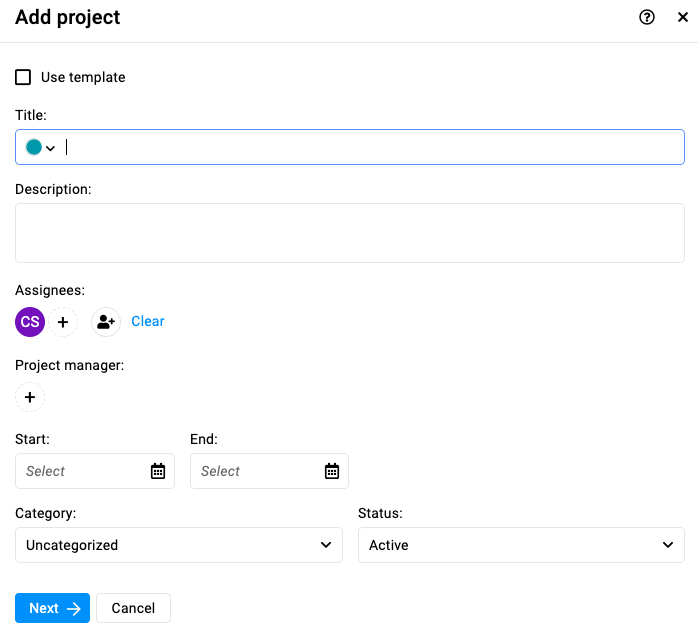Add an assignee with the plus icon
The height and width of the screenshot is (637, 698).
(x=63, y=322)
